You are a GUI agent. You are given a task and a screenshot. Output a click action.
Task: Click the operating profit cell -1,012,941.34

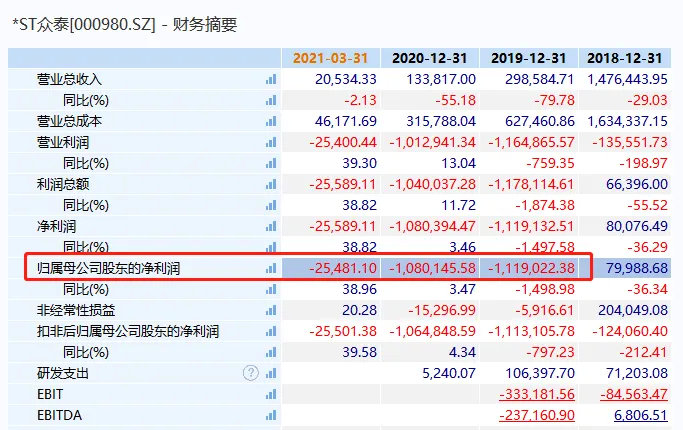pos(433,142)
